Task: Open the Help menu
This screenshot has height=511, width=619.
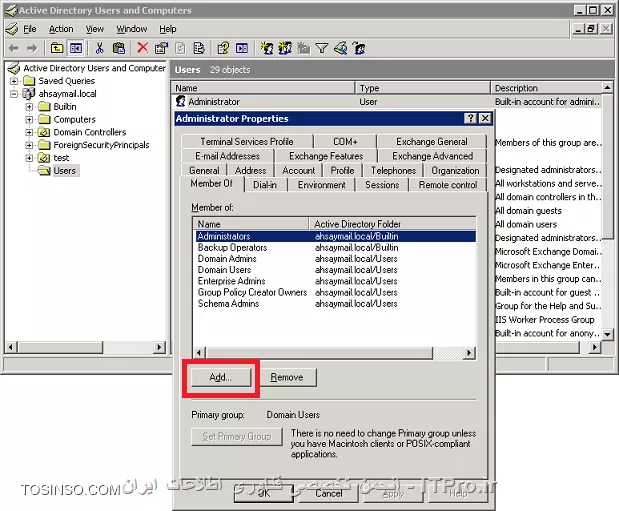Action: (x=168, y=29)
